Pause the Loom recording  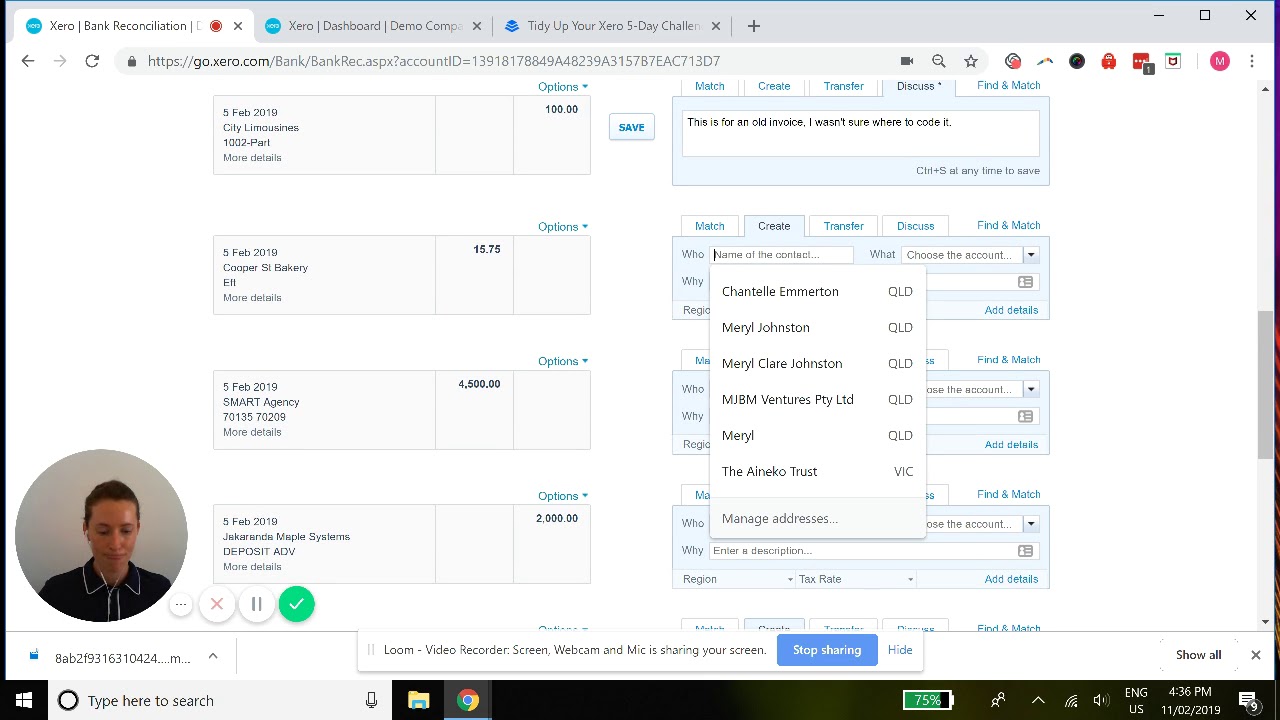[256, 604]
